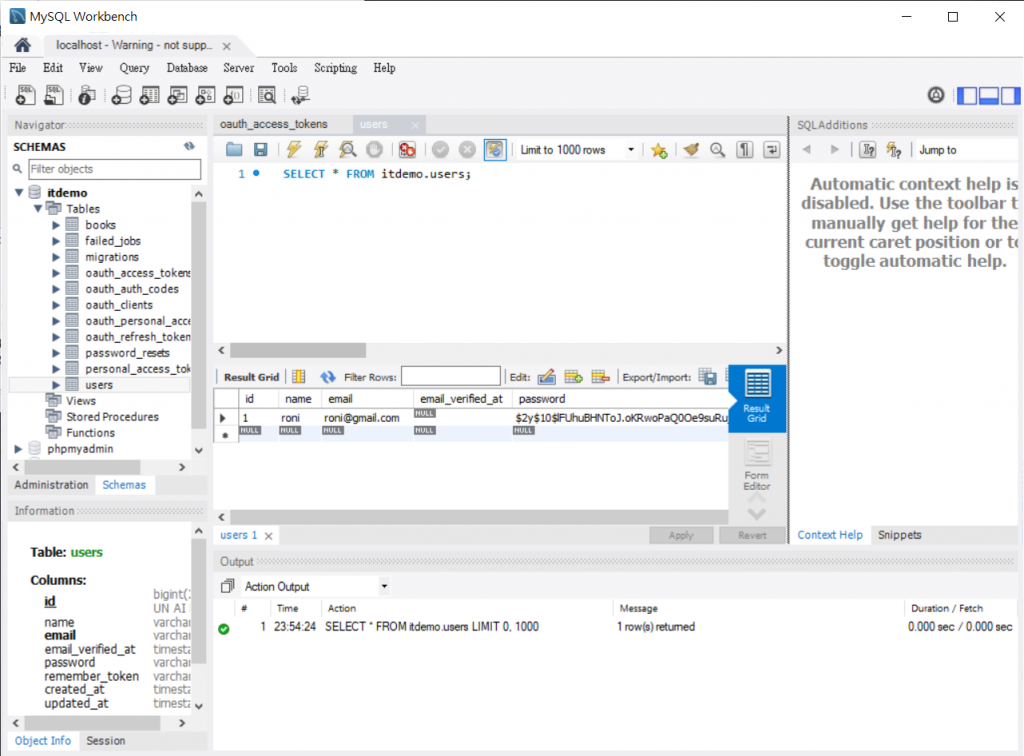
Task: Open the Limit to 1000 rows dropdown
Action: click(x=631, y=150)
